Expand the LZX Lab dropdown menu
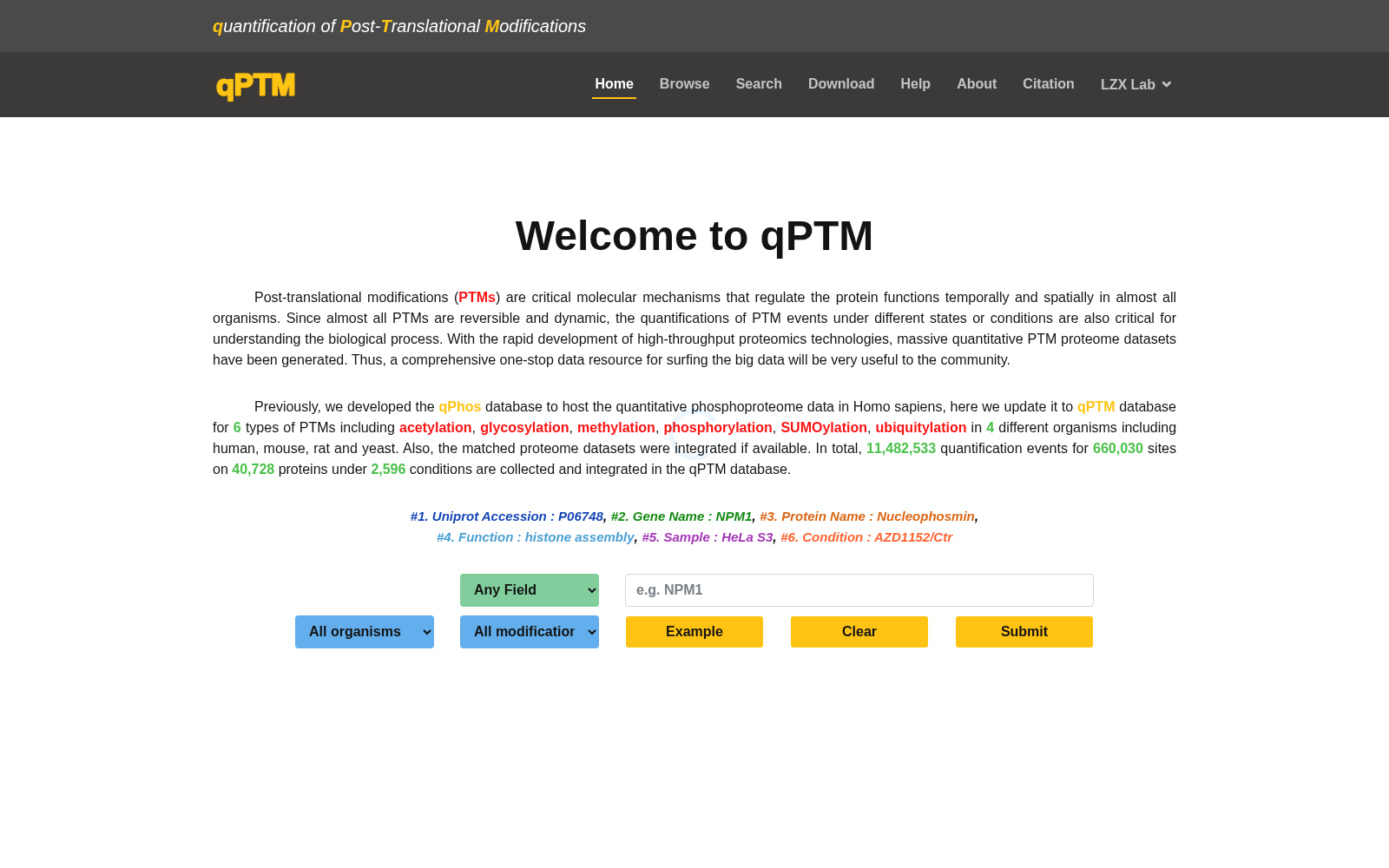This screenshot has width=1389, height=868. click(1136, 85)
